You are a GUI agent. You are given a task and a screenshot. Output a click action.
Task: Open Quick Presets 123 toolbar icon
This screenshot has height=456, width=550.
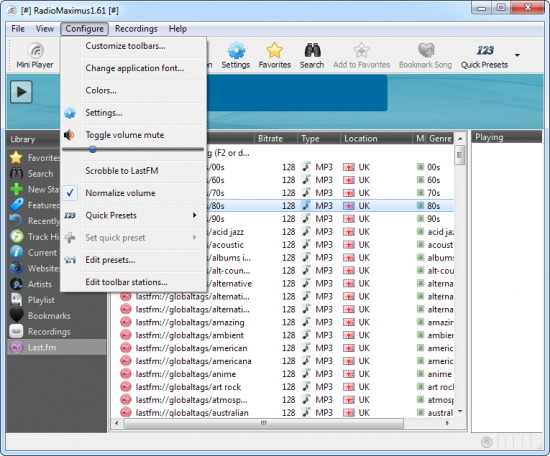pos(484,55)
